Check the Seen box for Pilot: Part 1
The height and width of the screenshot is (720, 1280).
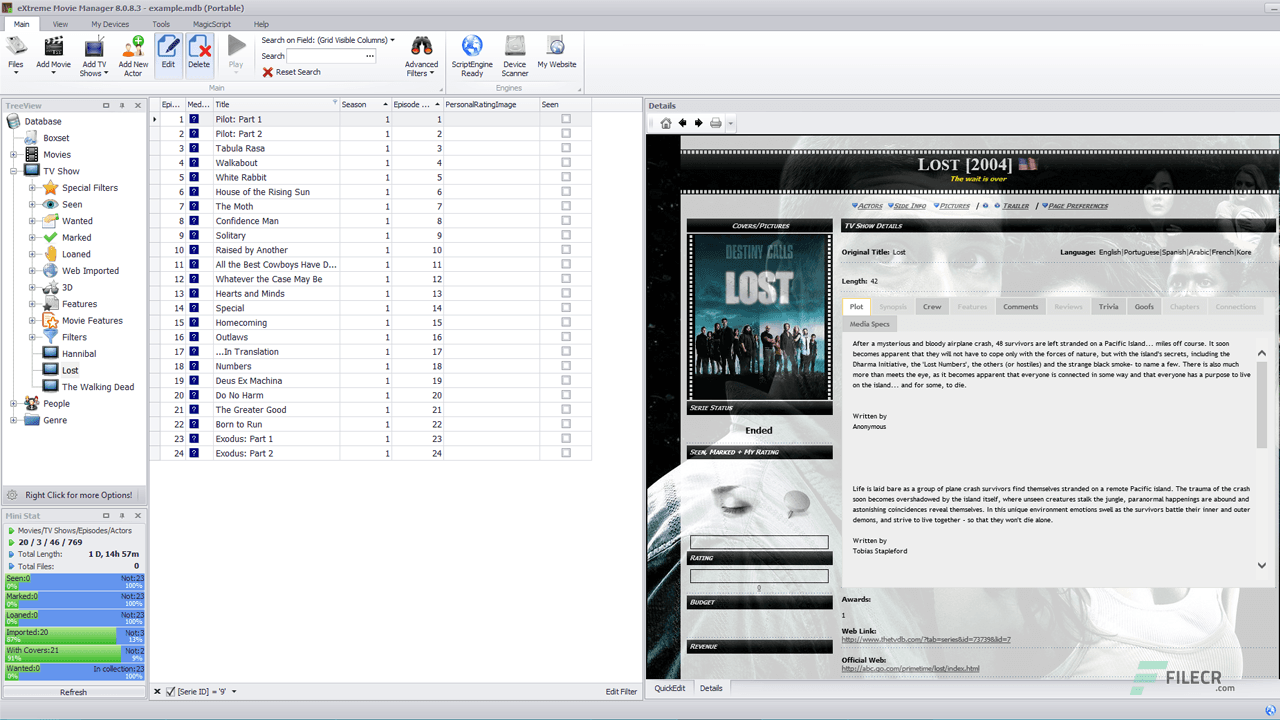[x=564, y=118]
